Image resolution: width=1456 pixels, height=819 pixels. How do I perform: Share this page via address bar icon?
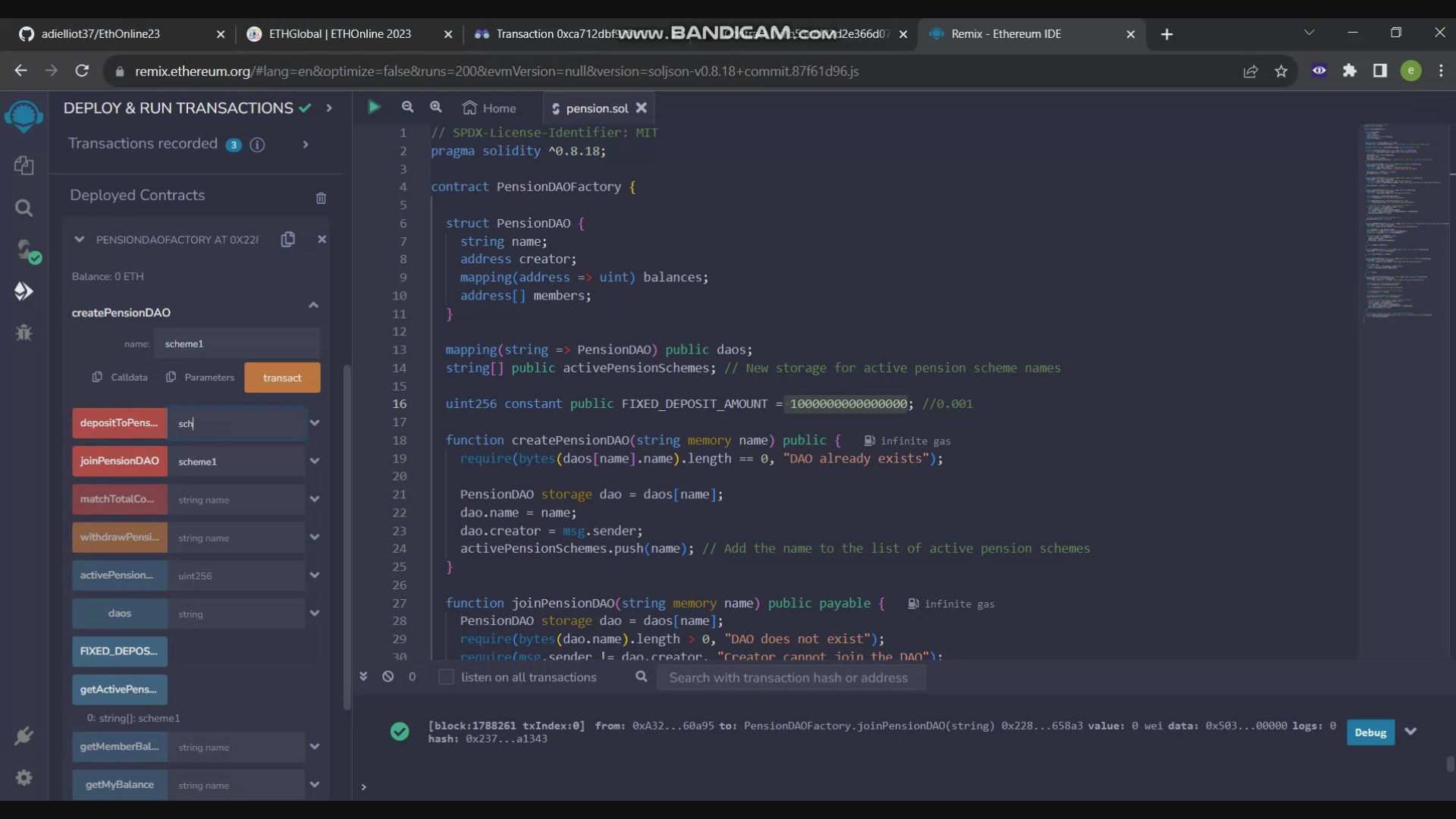pyautogui.click(x=1250, y=71)
